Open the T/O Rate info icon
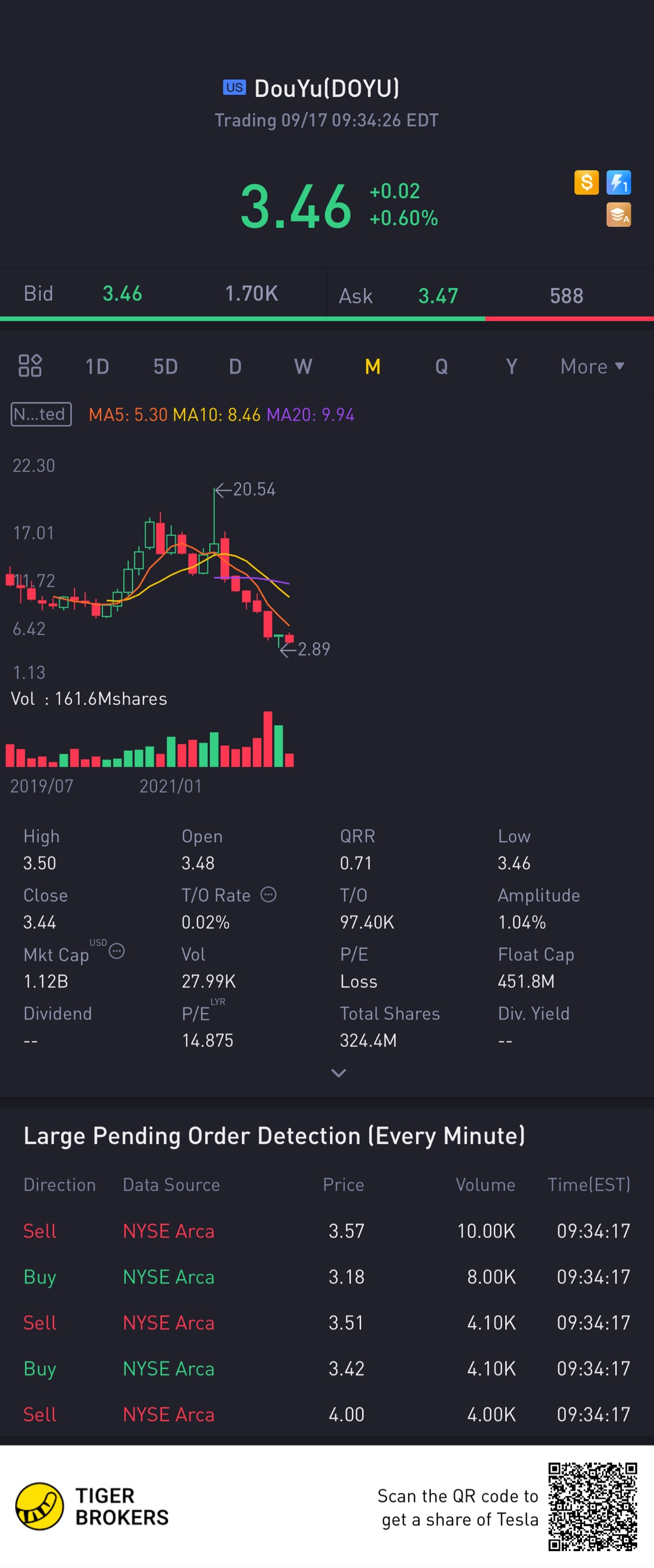 pos(269,894)
